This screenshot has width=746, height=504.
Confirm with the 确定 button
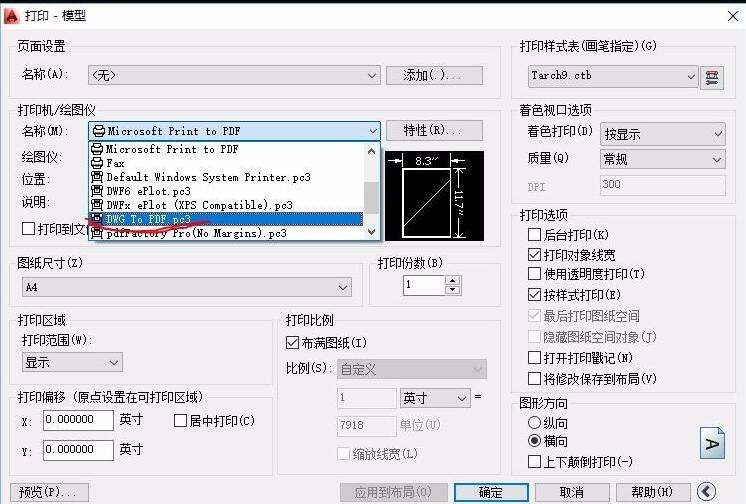[x=491, y=492]
